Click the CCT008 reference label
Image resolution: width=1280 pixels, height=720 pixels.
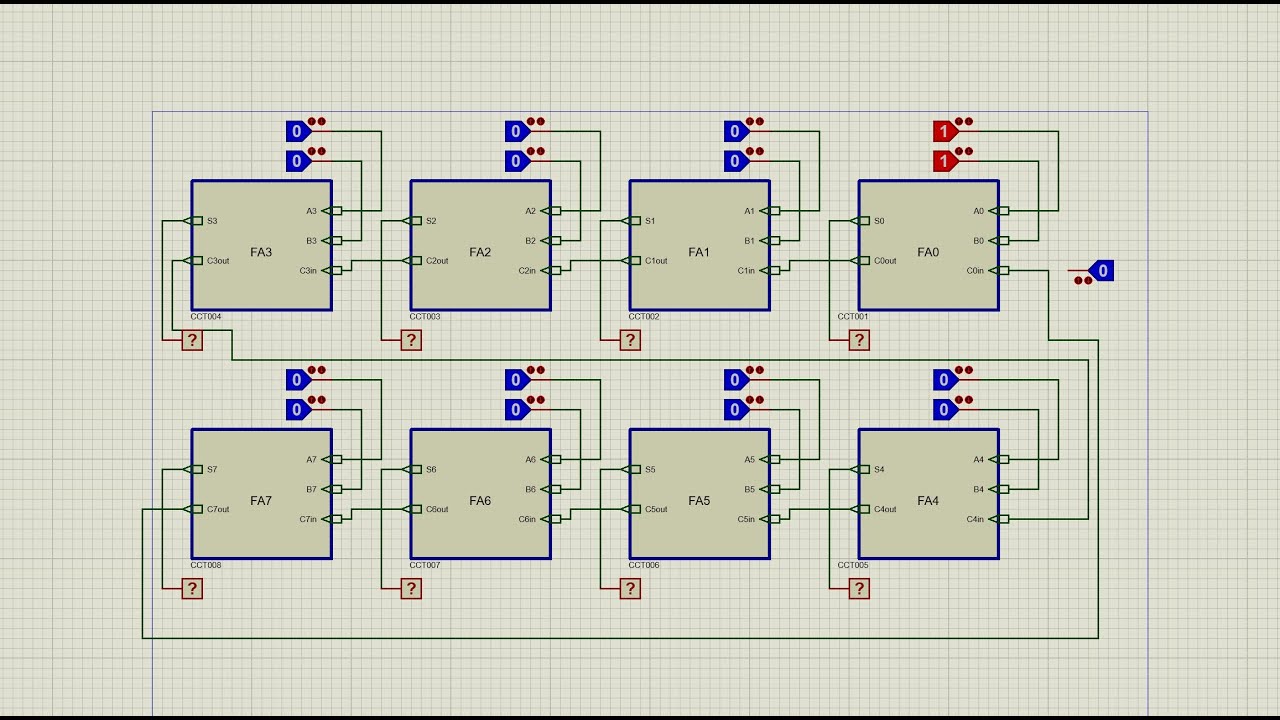(206, 566)
